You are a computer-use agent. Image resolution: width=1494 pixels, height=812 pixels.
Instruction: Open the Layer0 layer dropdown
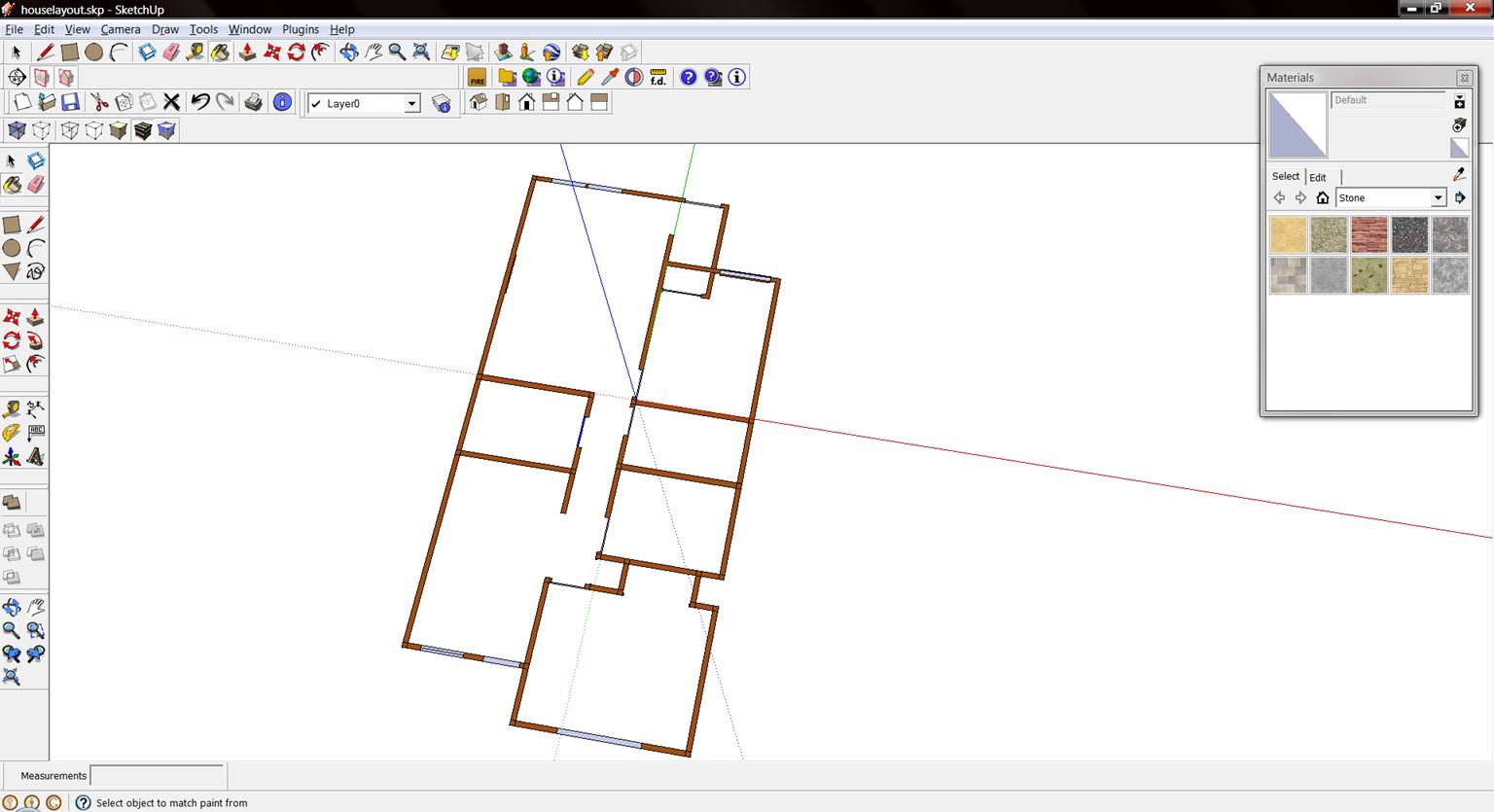click(411, 103)
